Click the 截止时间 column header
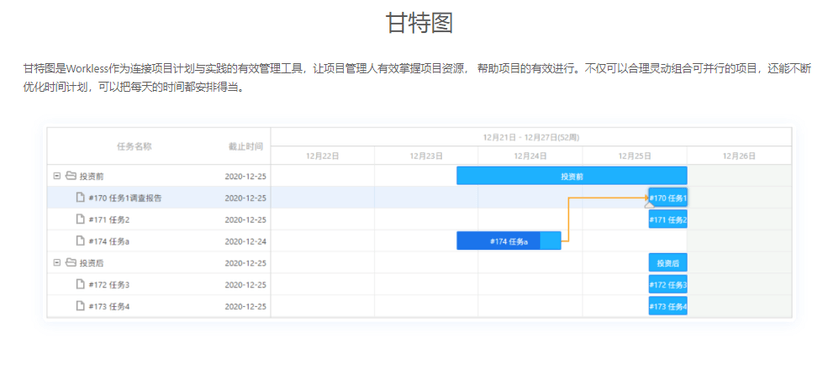This screenshot has height=371, width=828. tap(246, 147)
